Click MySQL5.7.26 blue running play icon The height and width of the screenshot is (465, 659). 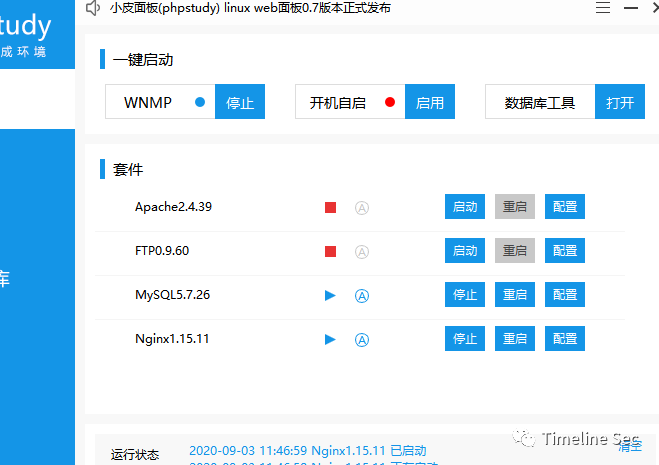[x=330, y=296]
